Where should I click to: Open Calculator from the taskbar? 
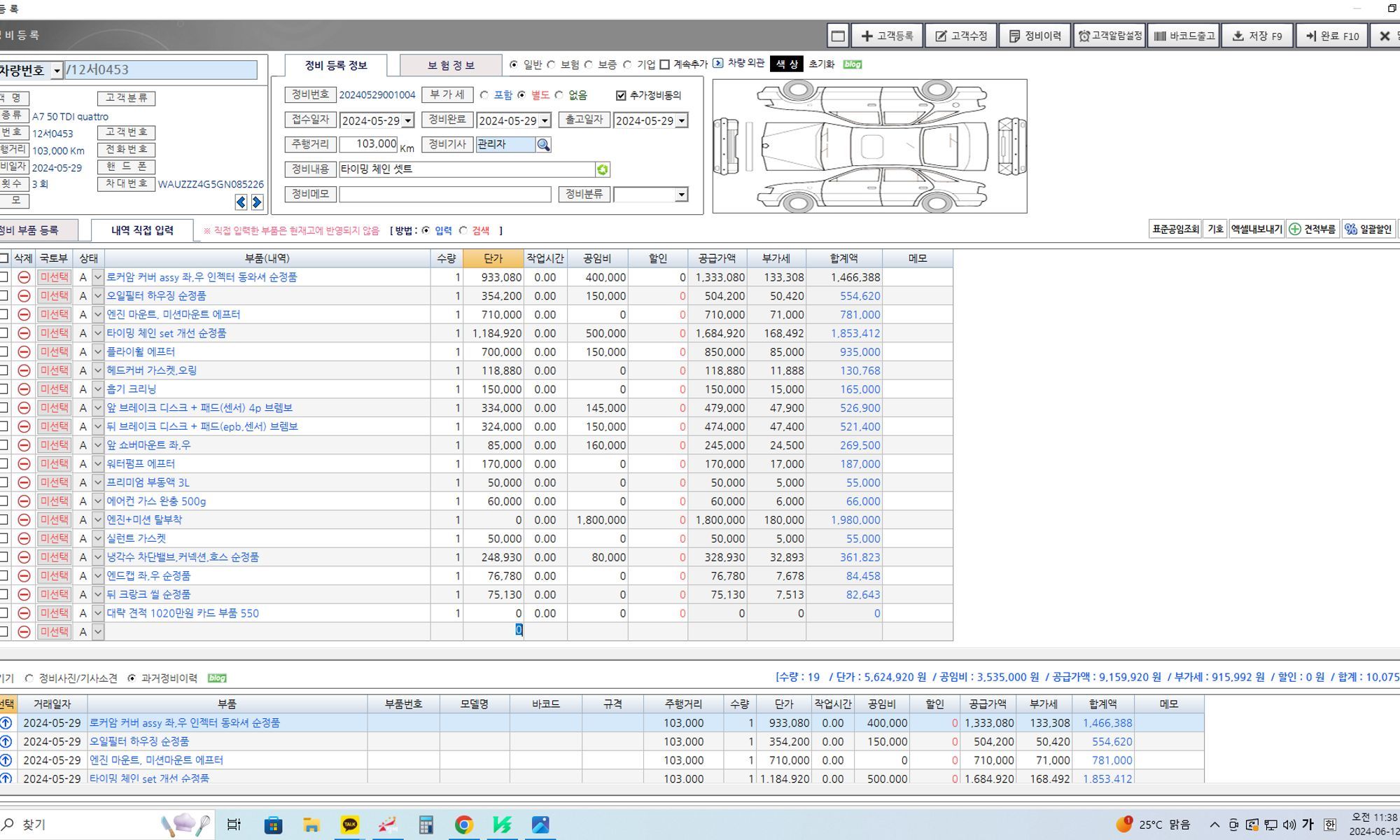(x=426, y=825)
